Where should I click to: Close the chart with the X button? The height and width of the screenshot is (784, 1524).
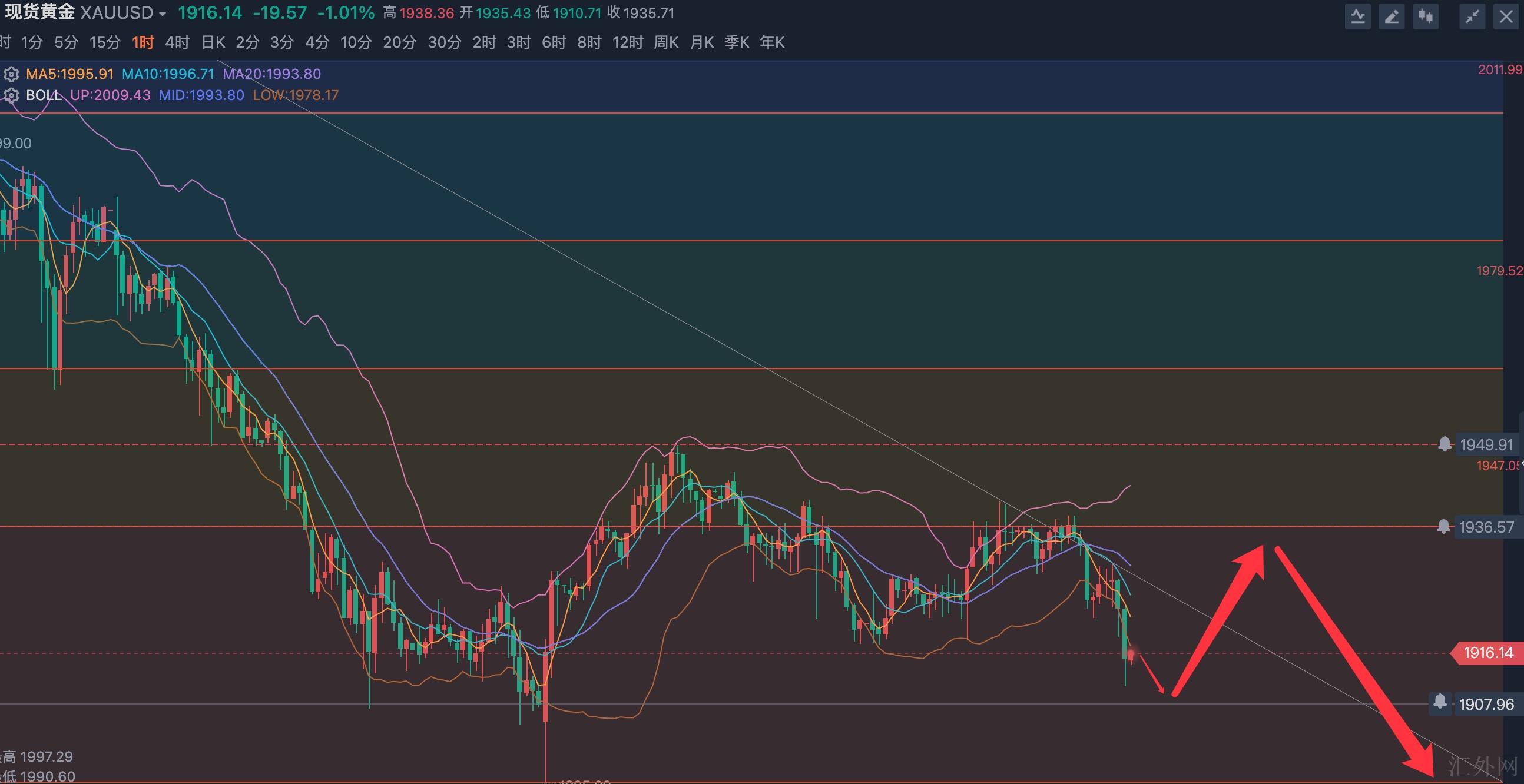coord(1506,16)
